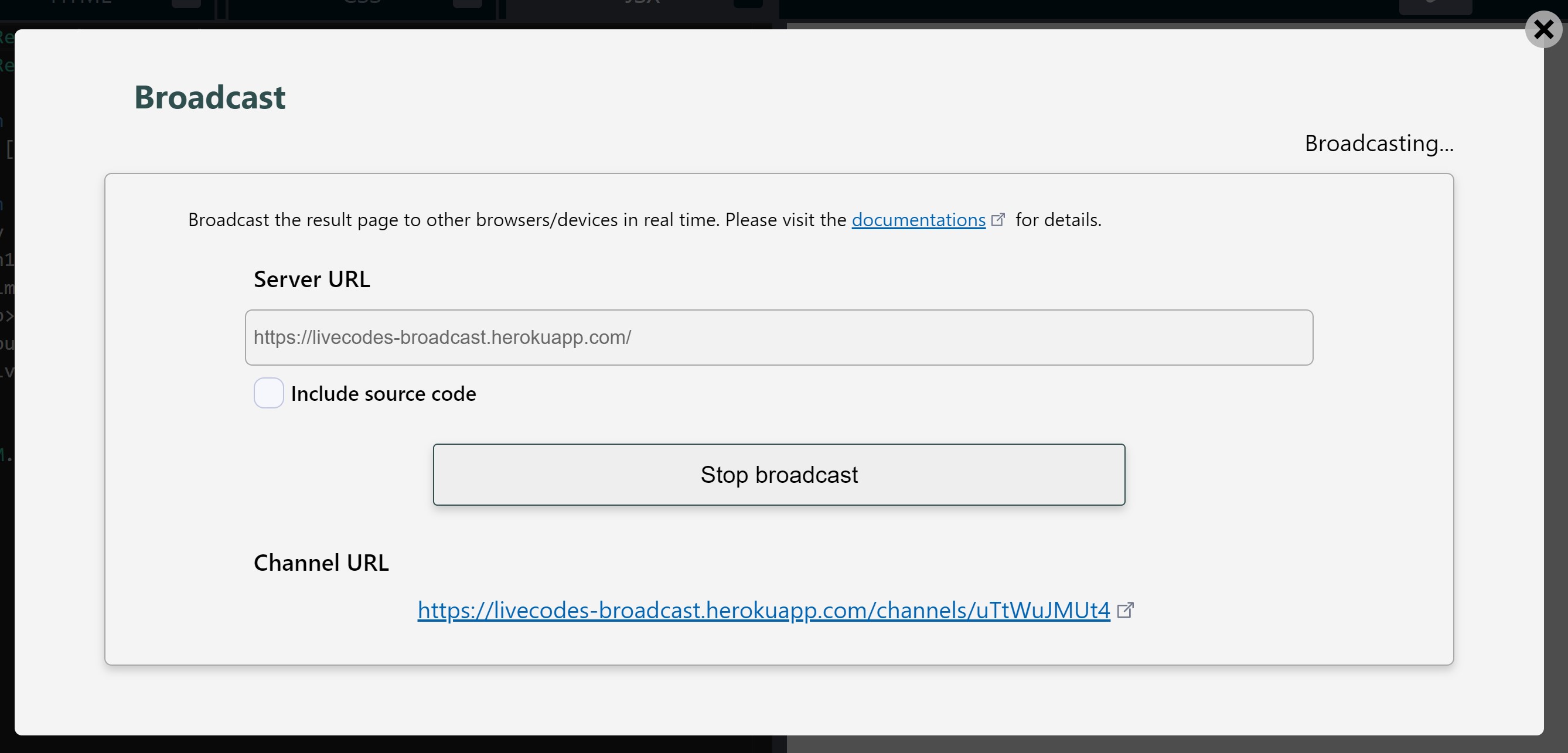This screenshot has width=1568, height=753.
Task: Focus the Server URL input field
Action: (779, 338)
